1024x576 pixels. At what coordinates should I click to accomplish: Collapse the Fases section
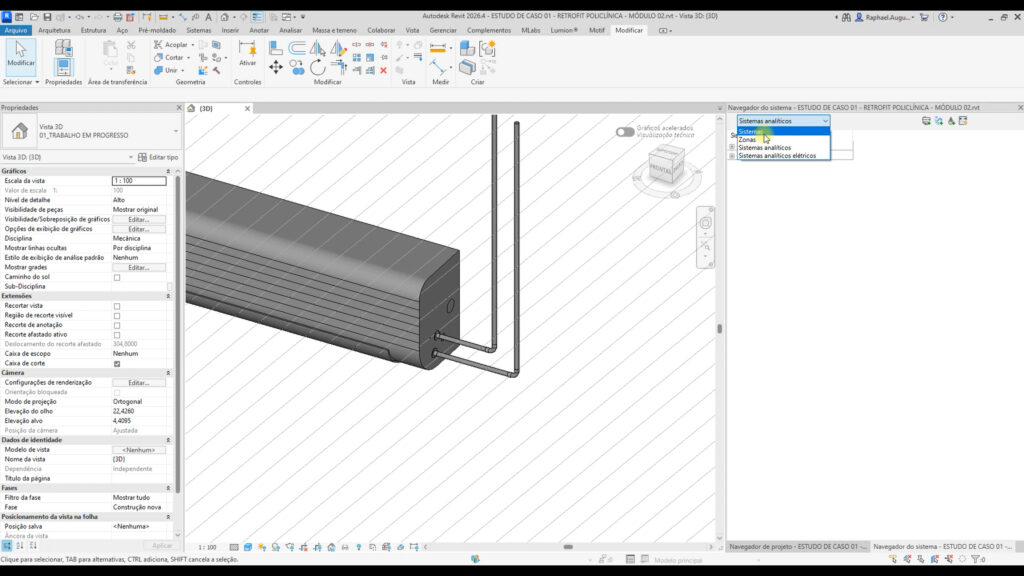(168, 488)
